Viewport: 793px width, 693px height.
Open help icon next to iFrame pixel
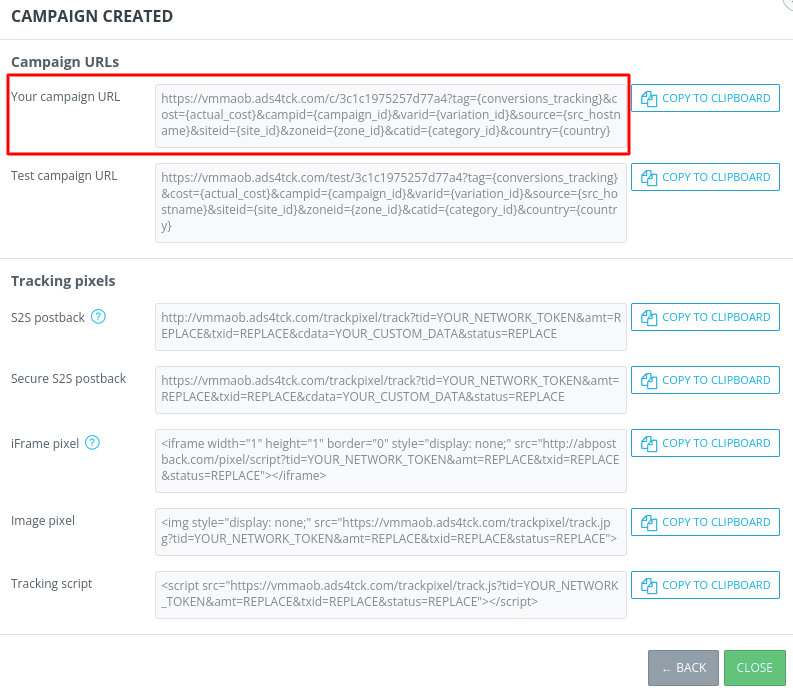[x=93, y=443]
